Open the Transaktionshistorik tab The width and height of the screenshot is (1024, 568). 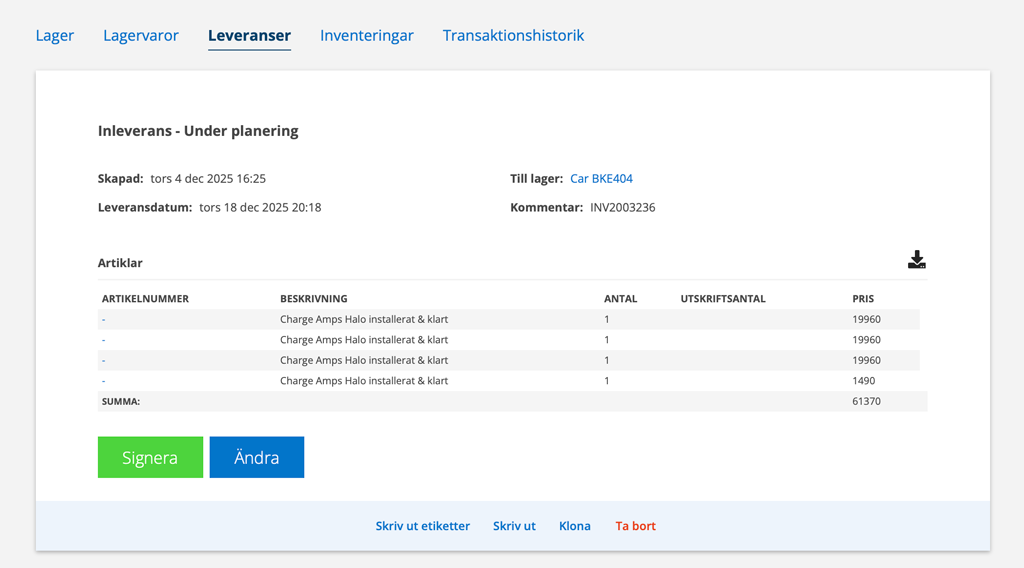coord(513,35)
